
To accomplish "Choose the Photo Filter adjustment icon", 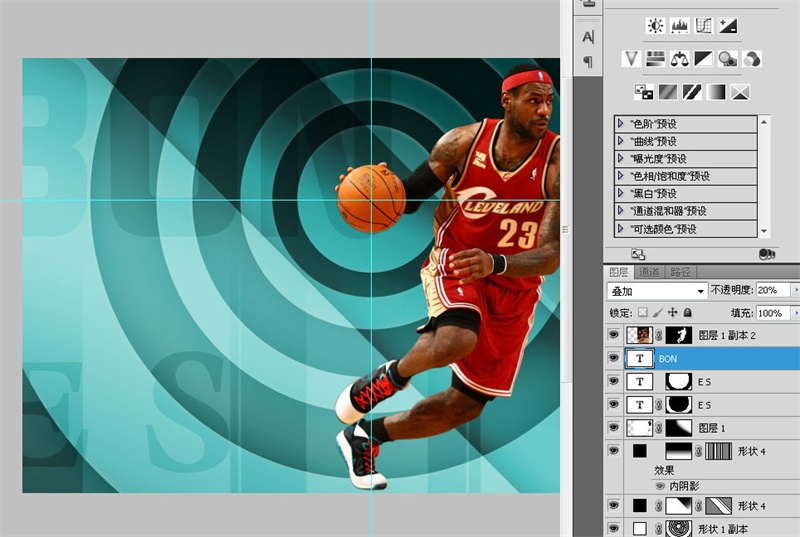I will (727, 59).
